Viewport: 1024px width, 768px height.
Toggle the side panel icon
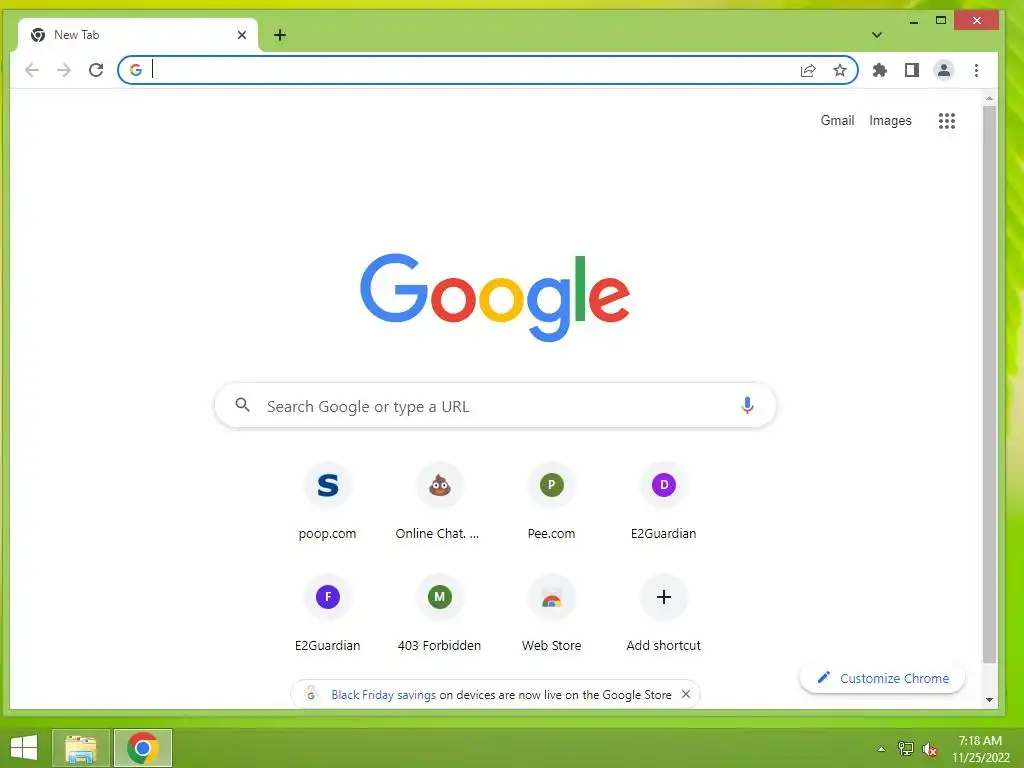click(x=912, y=70)
